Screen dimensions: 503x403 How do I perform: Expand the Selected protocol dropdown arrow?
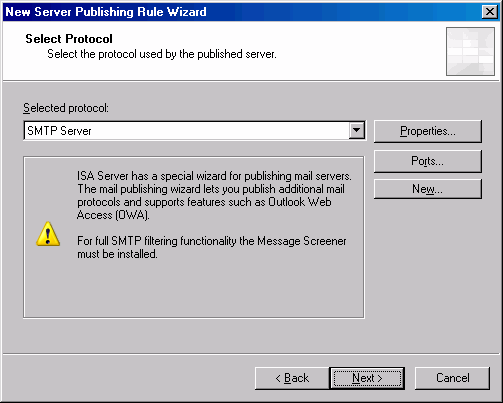[x=356, y=130]
